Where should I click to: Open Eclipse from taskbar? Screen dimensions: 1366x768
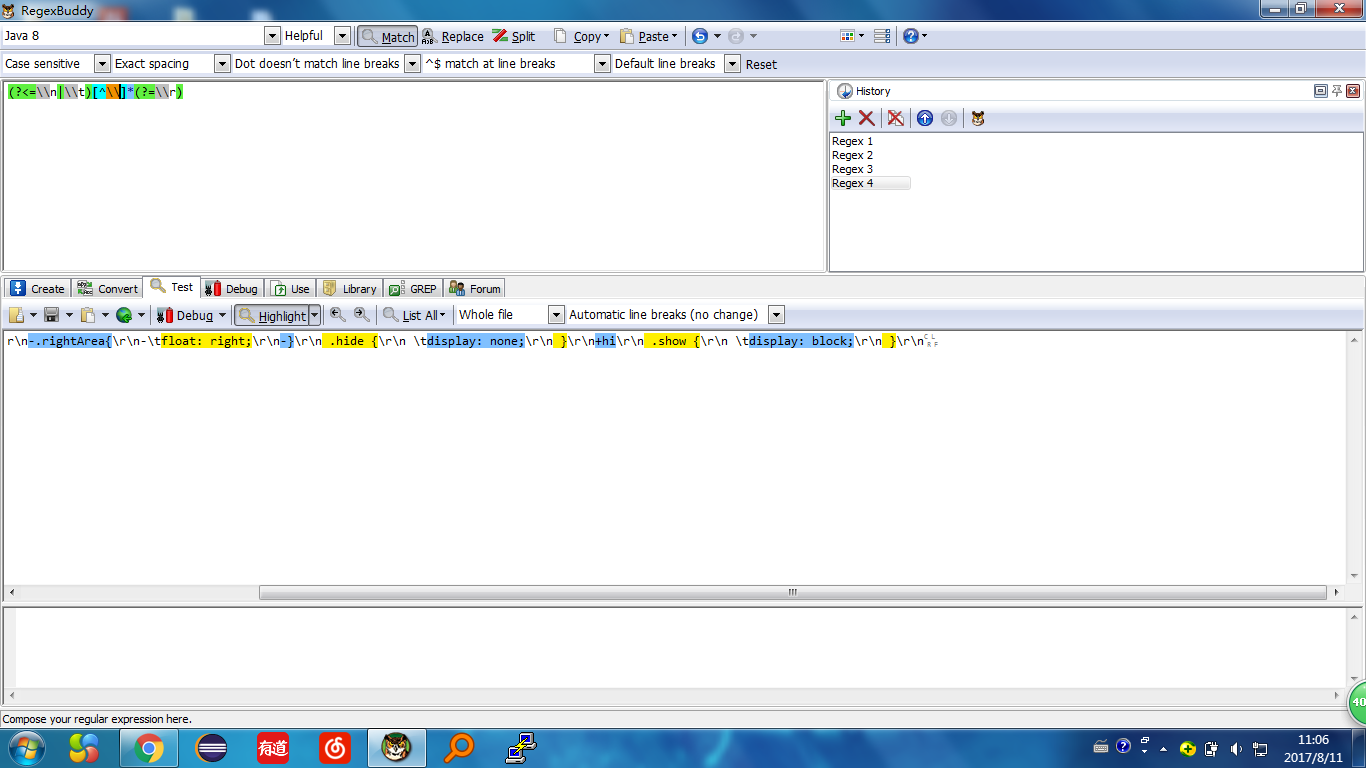212,747
